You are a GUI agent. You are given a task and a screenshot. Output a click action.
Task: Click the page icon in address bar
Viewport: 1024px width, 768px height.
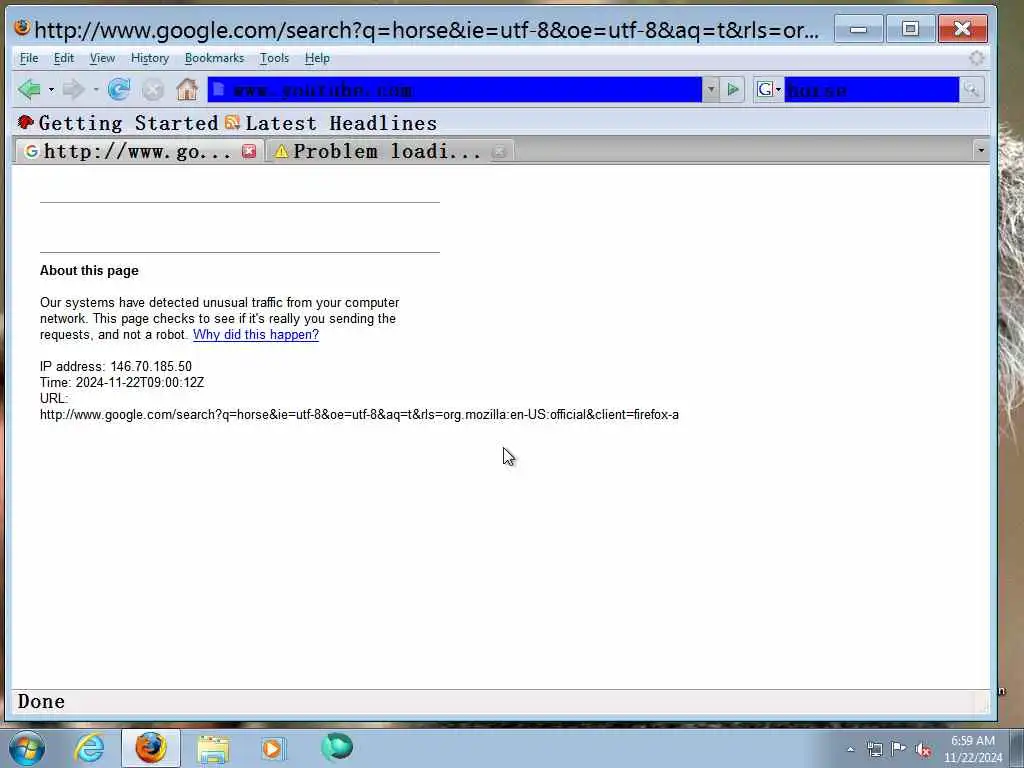[219, 89]
